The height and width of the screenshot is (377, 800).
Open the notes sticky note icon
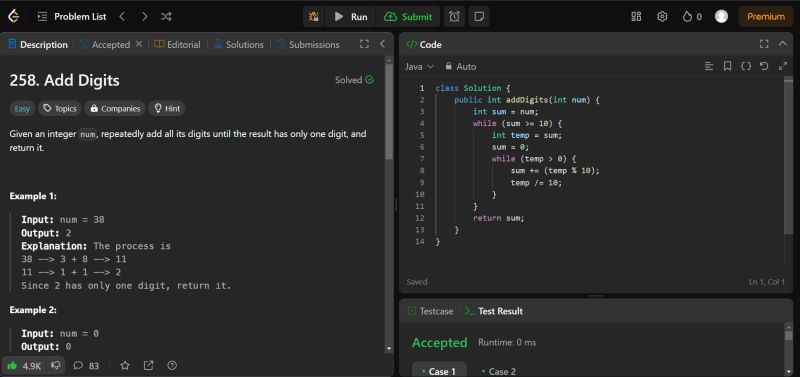coord(479,17)
